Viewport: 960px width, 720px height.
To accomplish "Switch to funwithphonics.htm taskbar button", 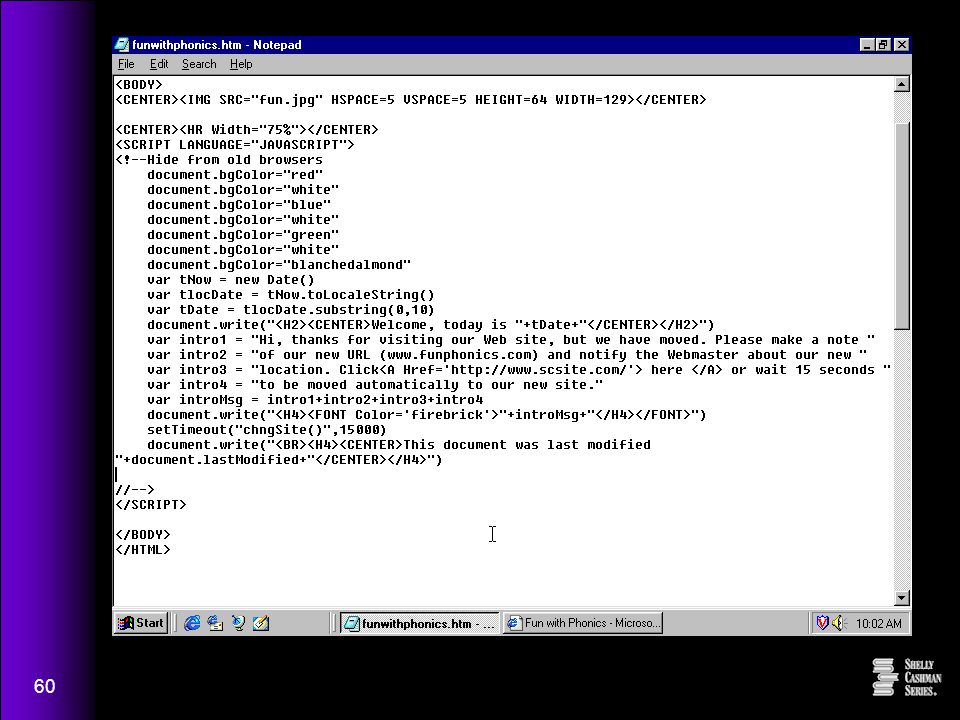I will 419,623.
